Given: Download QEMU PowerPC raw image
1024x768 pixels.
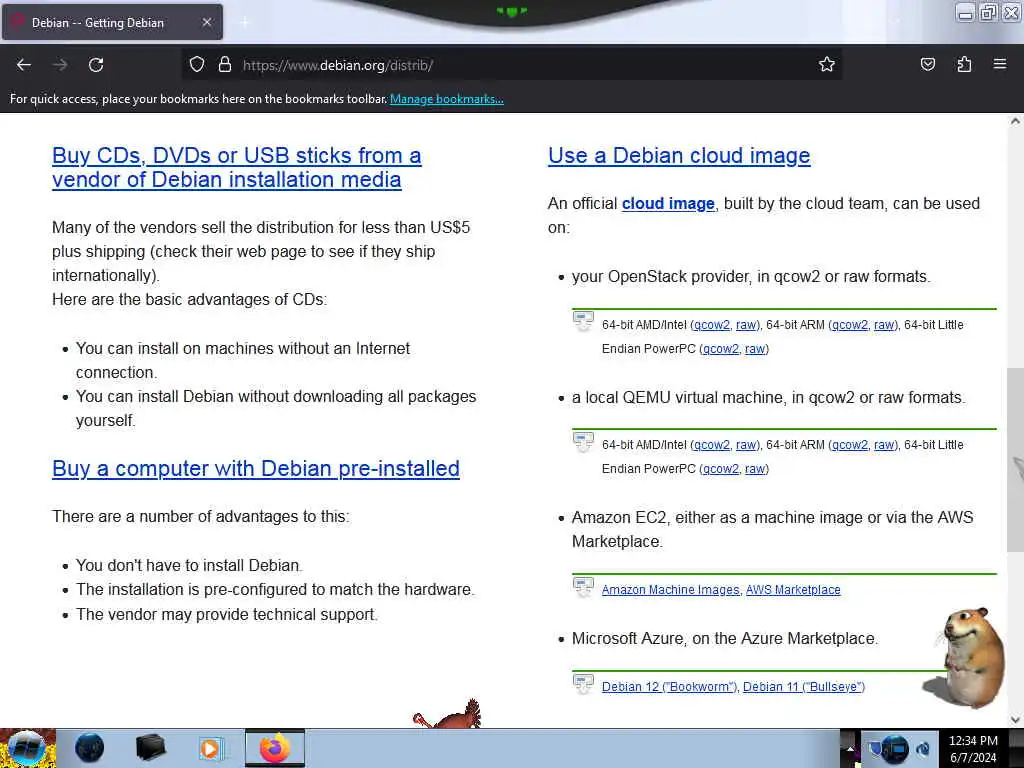Looking at the screenshot, I should [x=756, y=469].
